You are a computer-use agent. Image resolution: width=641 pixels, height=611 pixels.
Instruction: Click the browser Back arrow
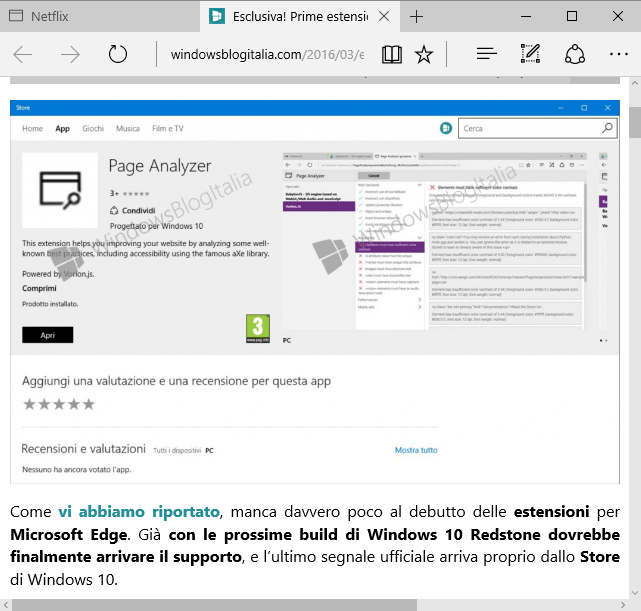click(x=23, y=54)
